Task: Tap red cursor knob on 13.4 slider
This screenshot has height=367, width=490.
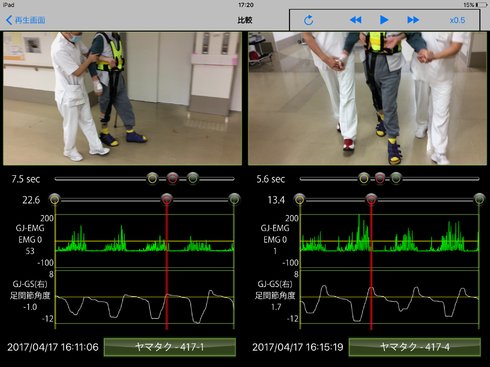Action: coord(371,199)
